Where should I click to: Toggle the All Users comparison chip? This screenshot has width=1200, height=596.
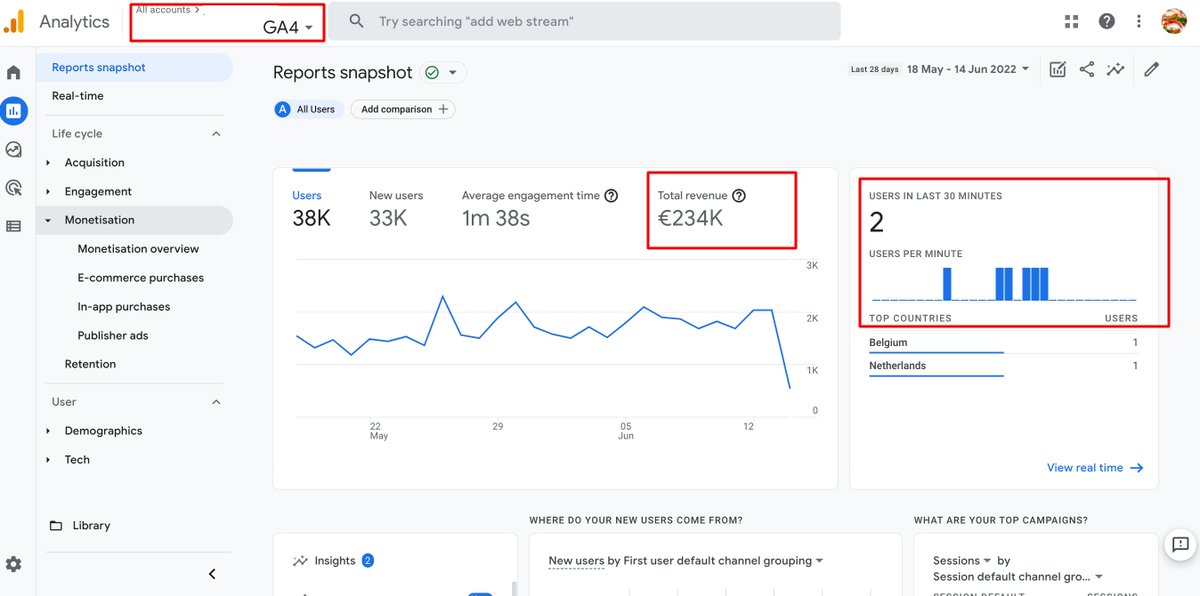(x=307, y=108)
